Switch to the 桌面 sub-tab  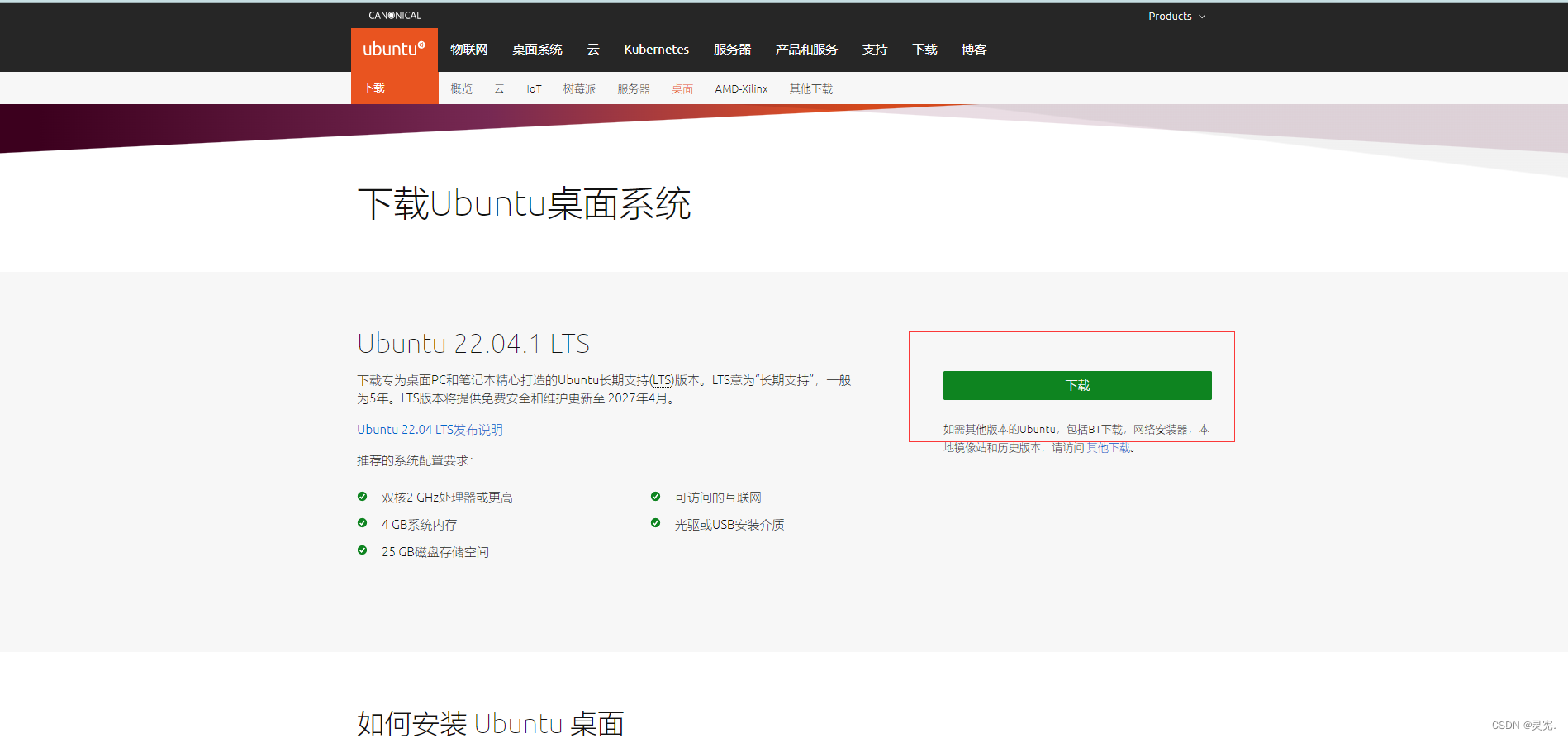click(x=682, y=88)
